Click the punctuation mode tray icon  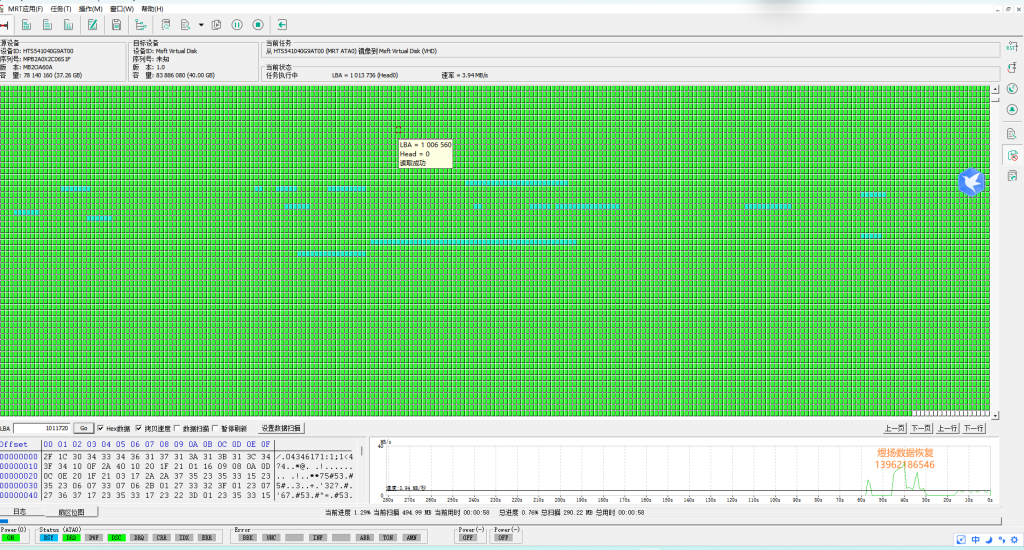coord(1002,540)
